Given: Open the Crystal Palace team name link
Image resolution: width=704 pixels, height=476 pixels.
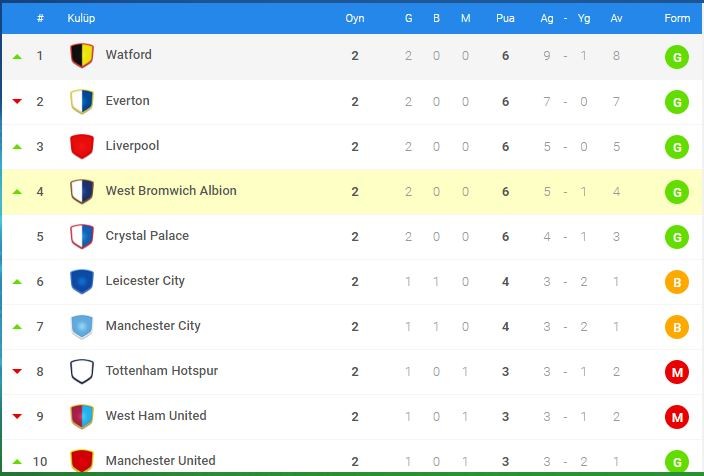Looking at the screenshot, I should 147,236.
